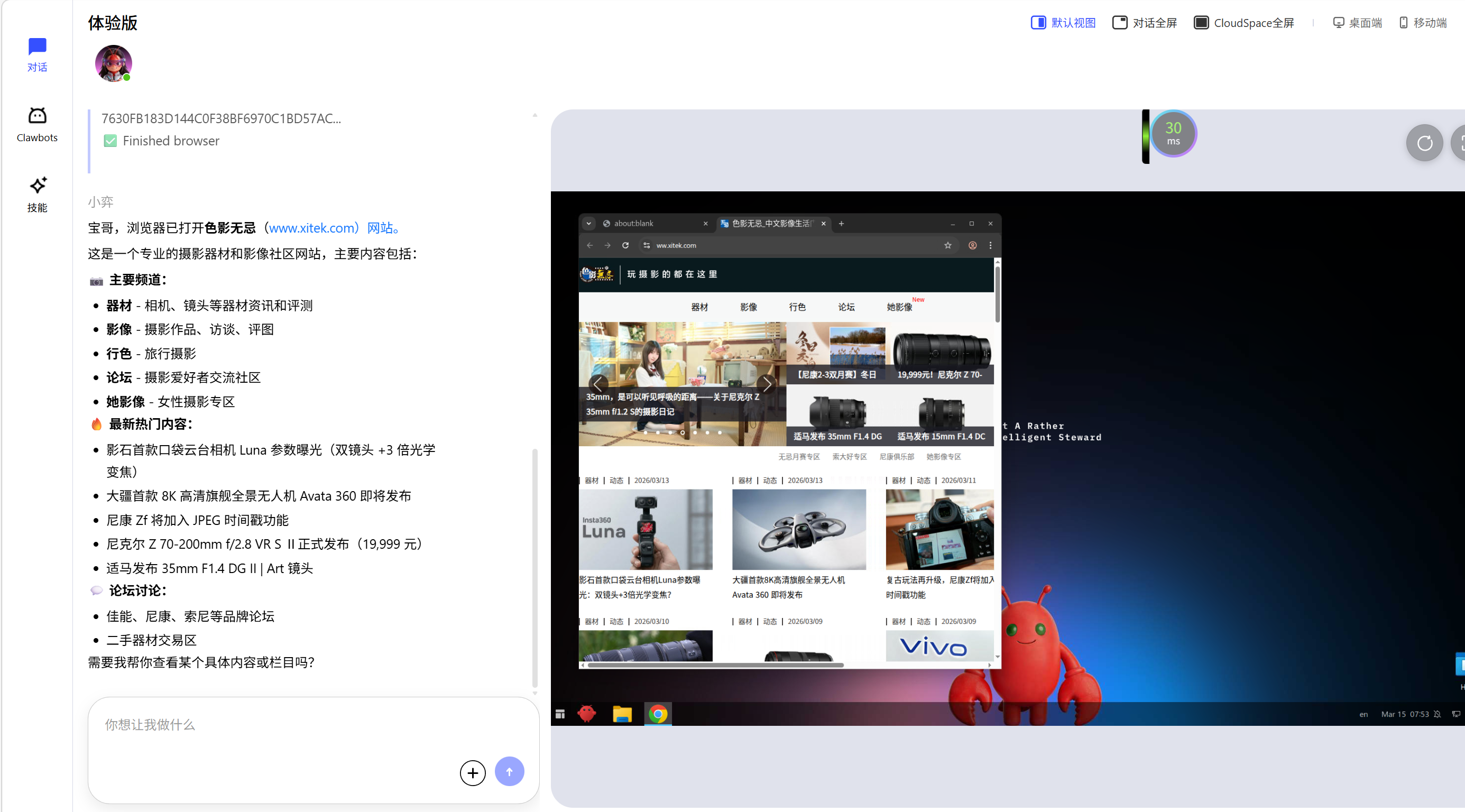The width and height of the screenshot is (1465, 812).
Task: Open the Insta360 Luna article thumbnail
Action: click(646, 529)
